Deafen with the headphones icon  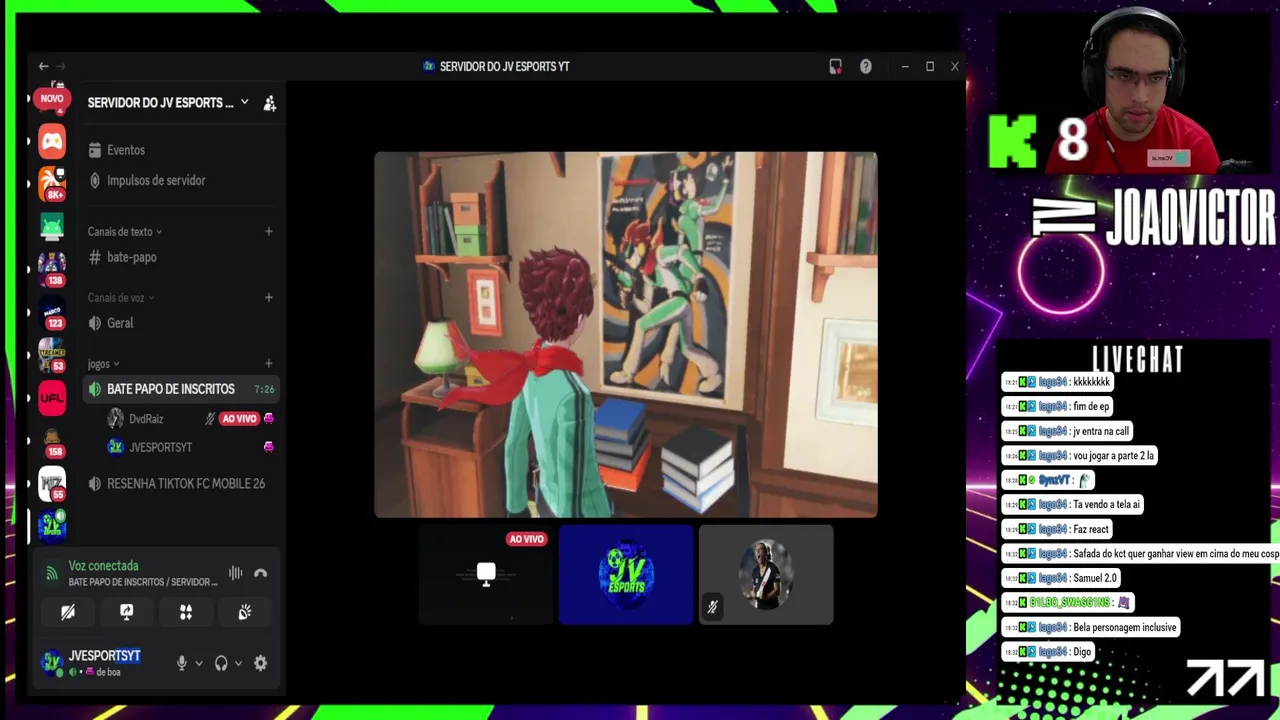click(221, 663)
